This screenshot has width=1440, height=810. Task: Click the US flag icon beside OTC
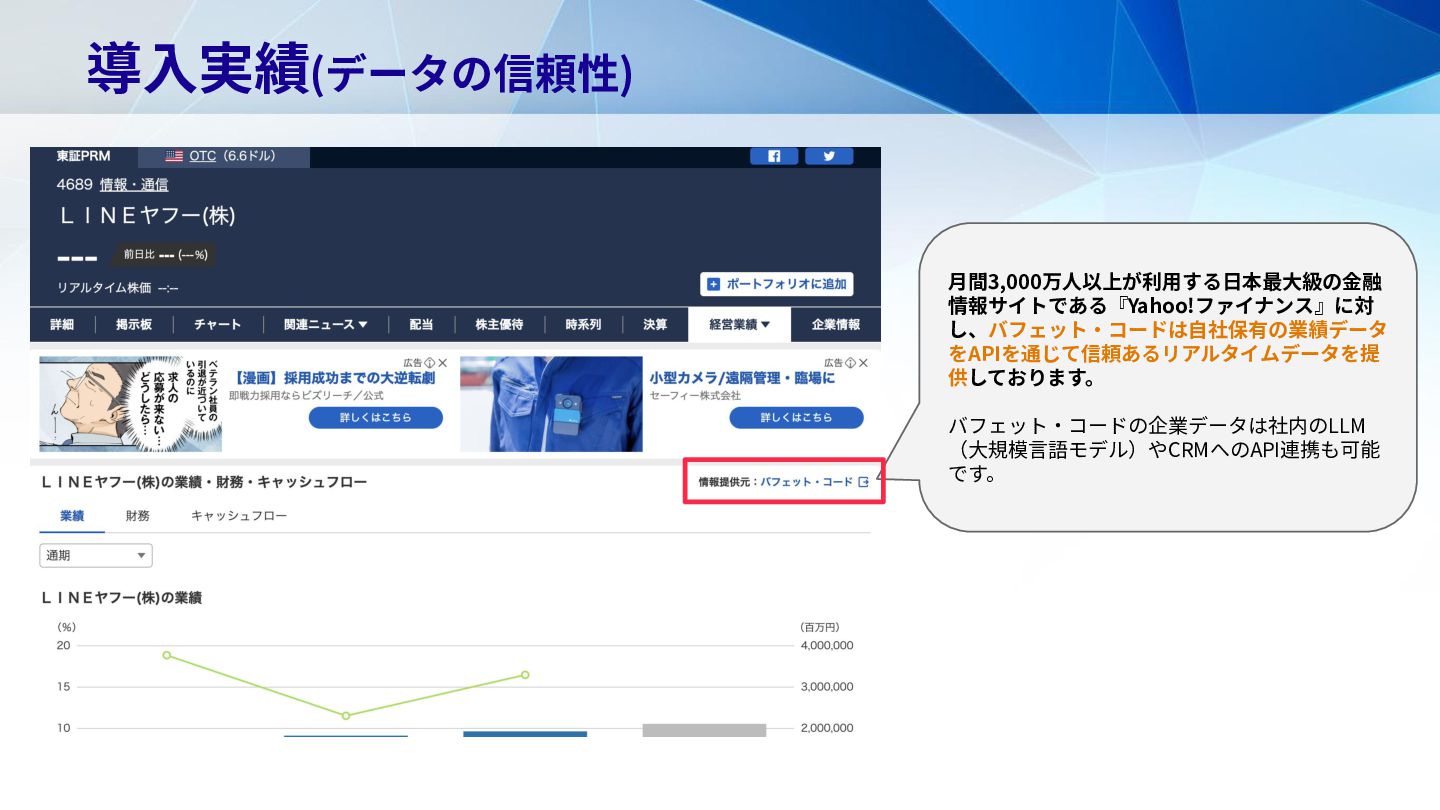click(x=174, y=156)
